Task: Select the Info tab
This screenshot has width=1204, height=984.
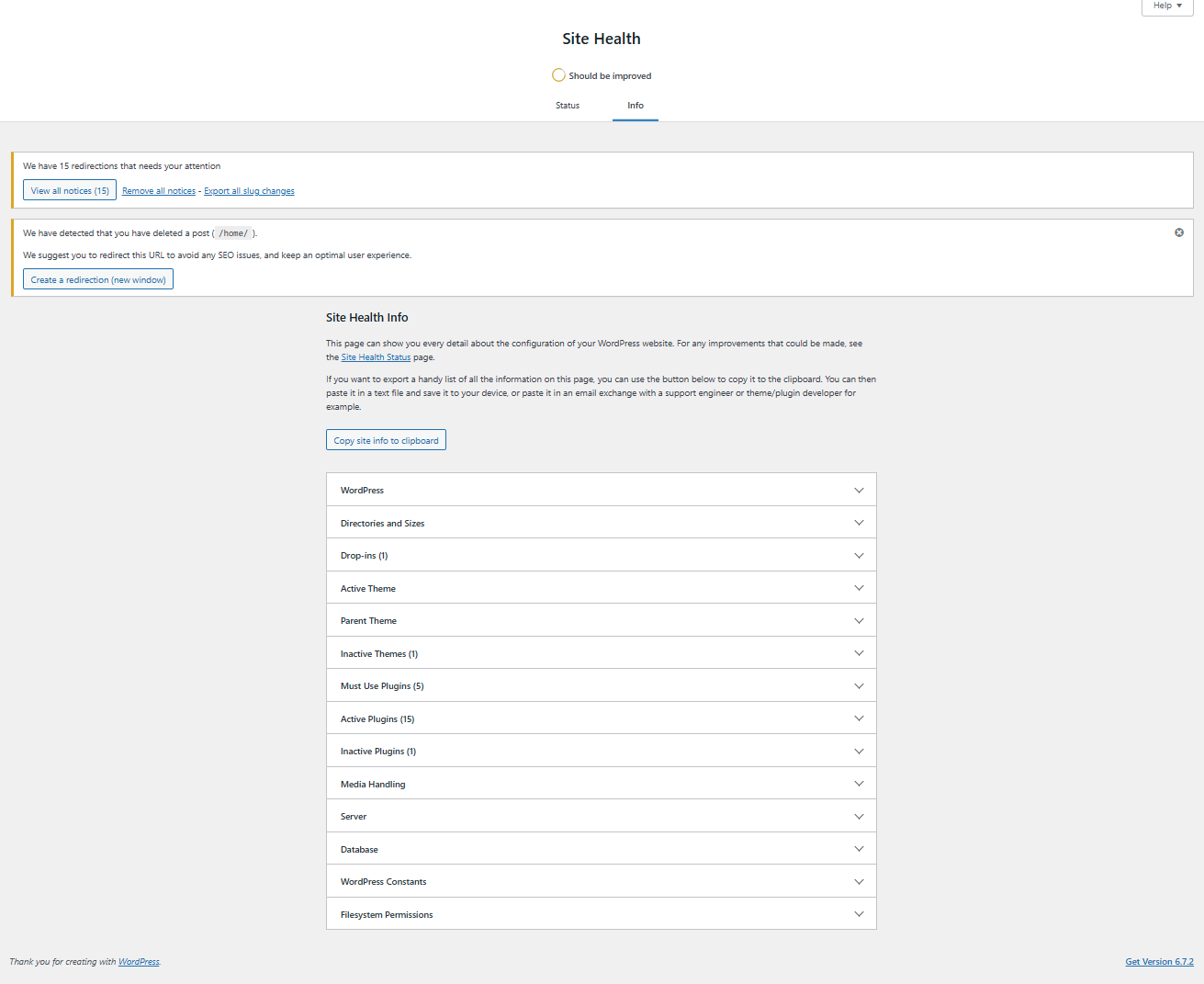Action: [636, 106]
